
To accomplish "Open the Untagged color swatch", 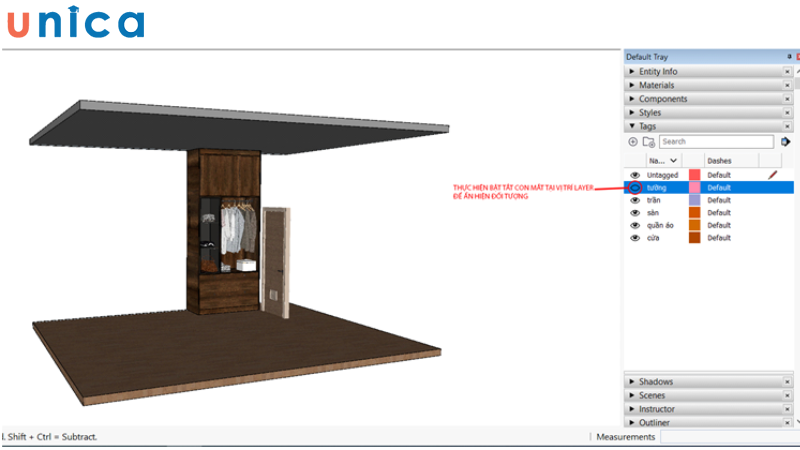I will (x=694, y=175).
